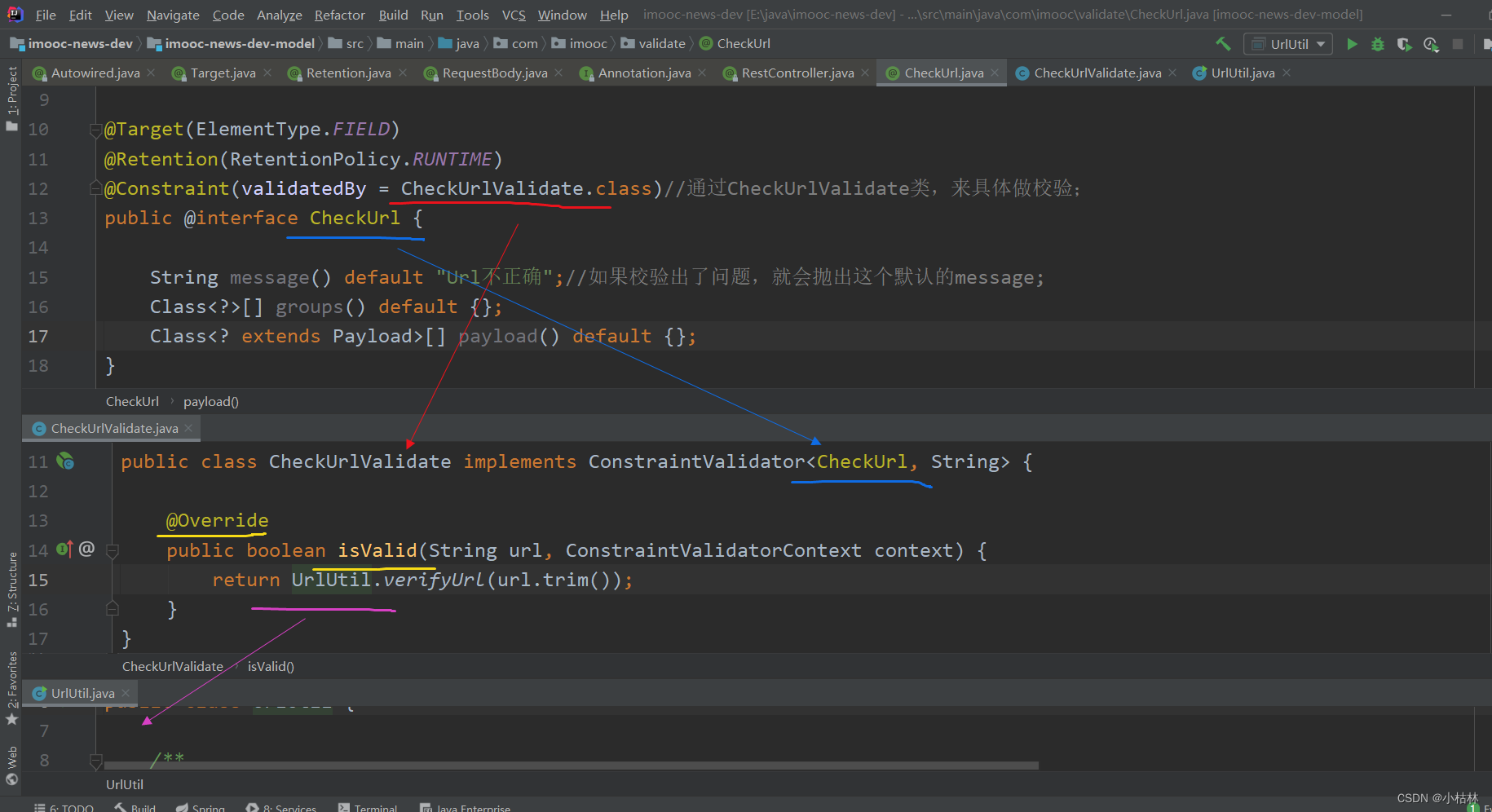
Task: Click the horizontal scrollbar in the UrlUtil editor
Action: [571, 765]
